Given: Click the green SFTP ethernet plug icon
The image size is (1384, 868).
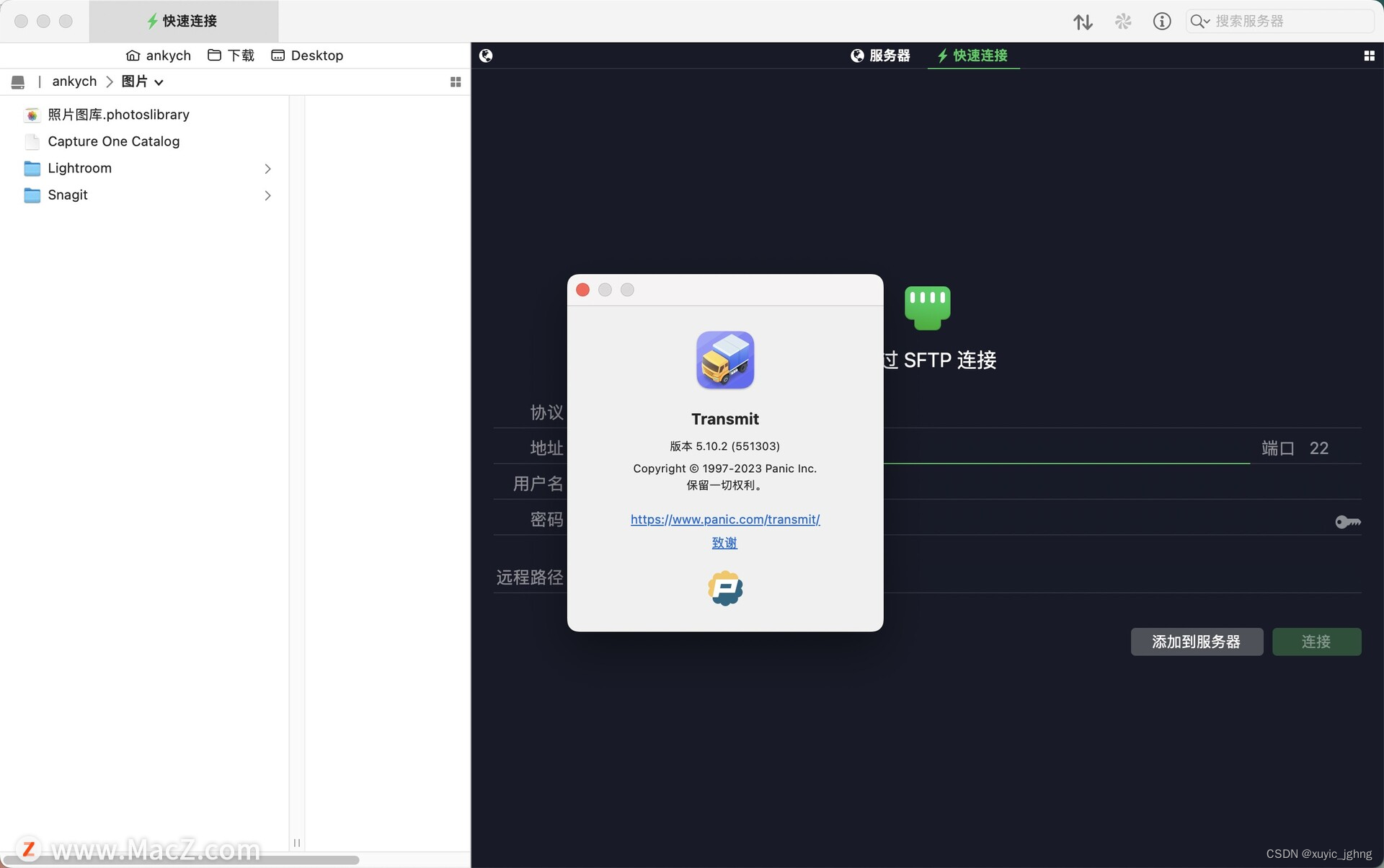Looking at the screenshot, I should point(927,308).
